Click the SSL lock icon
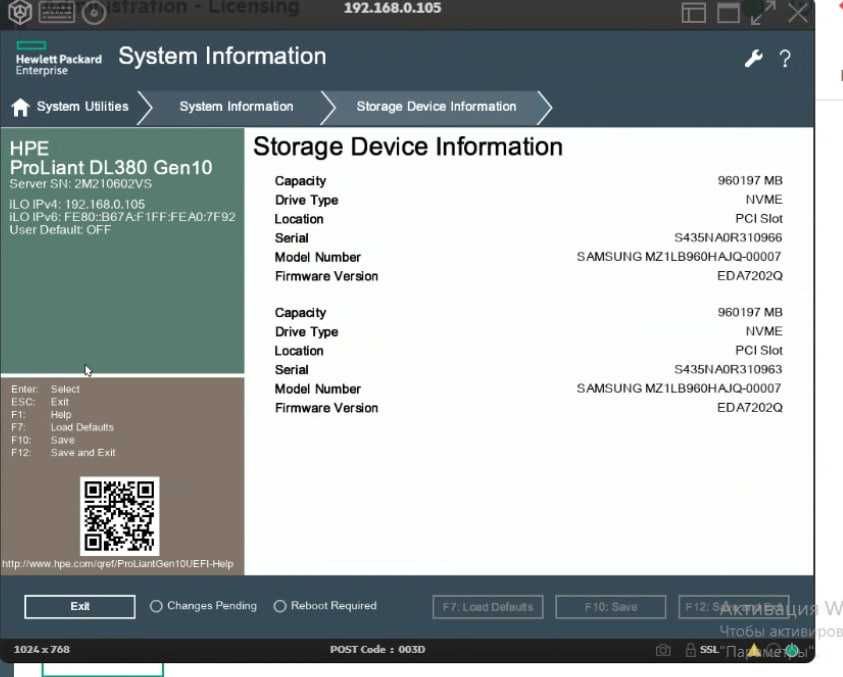 pos(690,650)
